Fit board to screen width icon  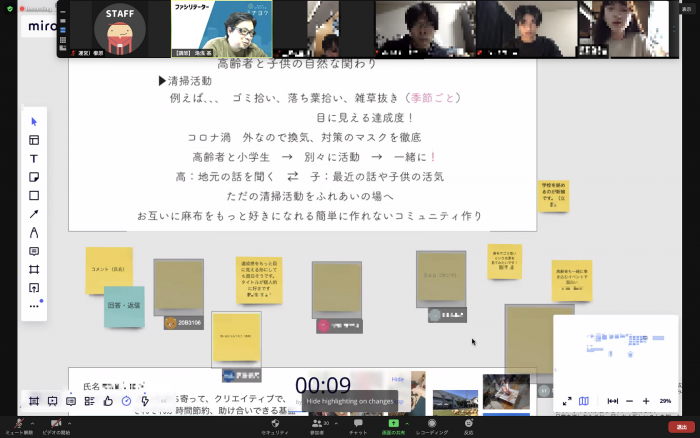[x=612, y=401]
